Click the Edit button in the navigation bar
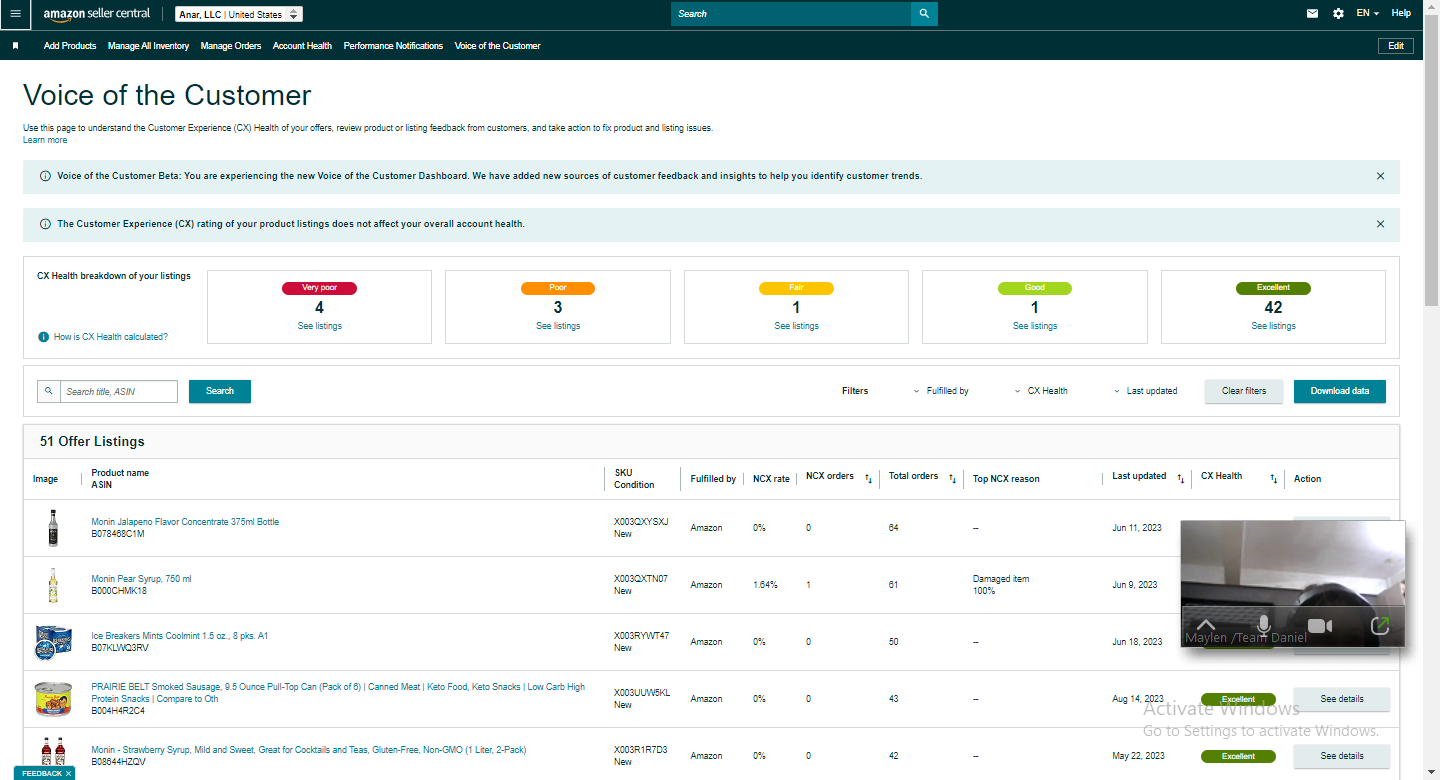The image size is (1440, 780). [1396, 46]
